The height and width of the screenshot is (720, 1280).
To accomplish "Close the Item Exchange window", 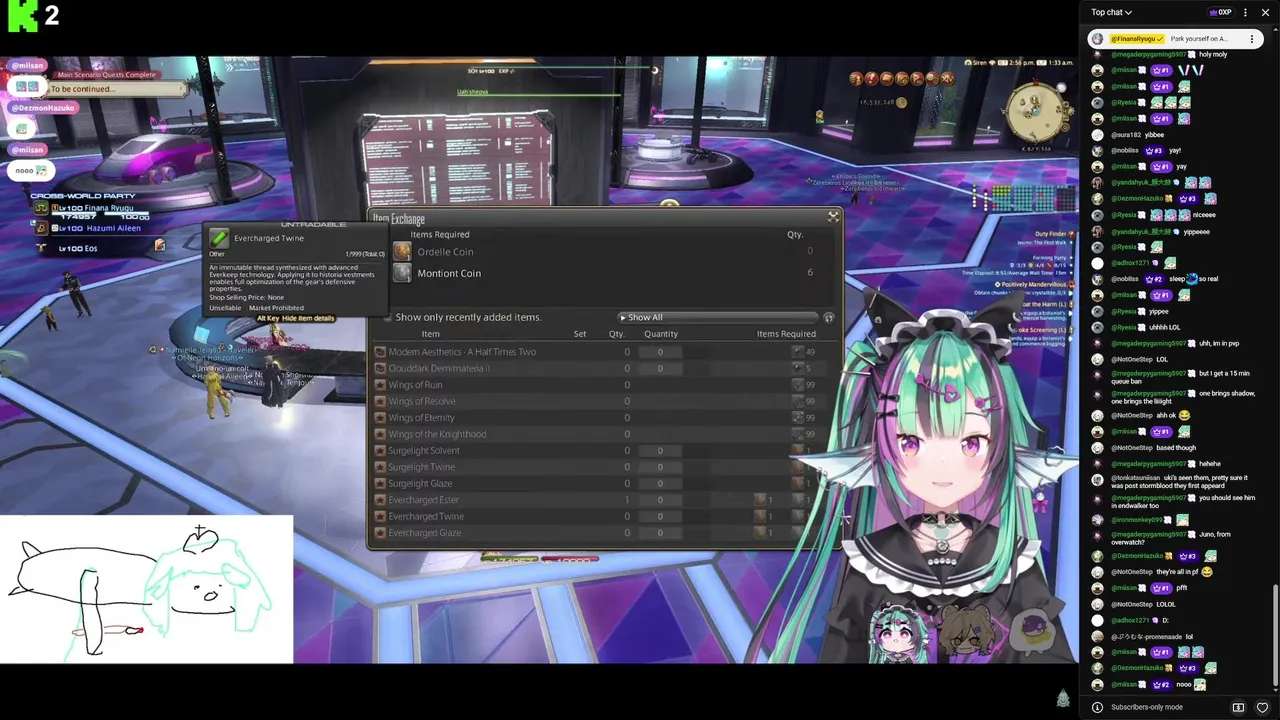I will [x=833, y=216].
